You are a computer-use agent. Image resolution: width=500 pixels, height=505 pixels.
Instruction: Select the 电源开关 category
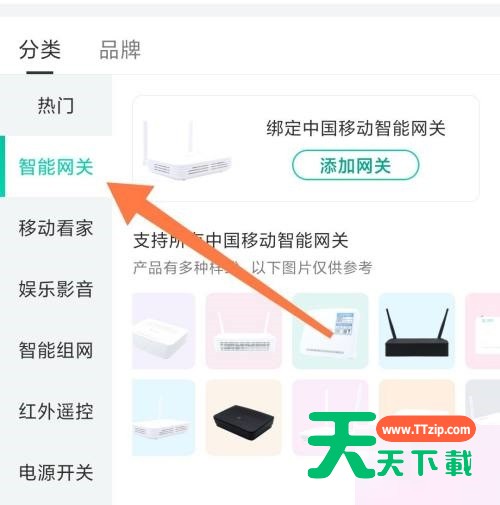[56, 472]
